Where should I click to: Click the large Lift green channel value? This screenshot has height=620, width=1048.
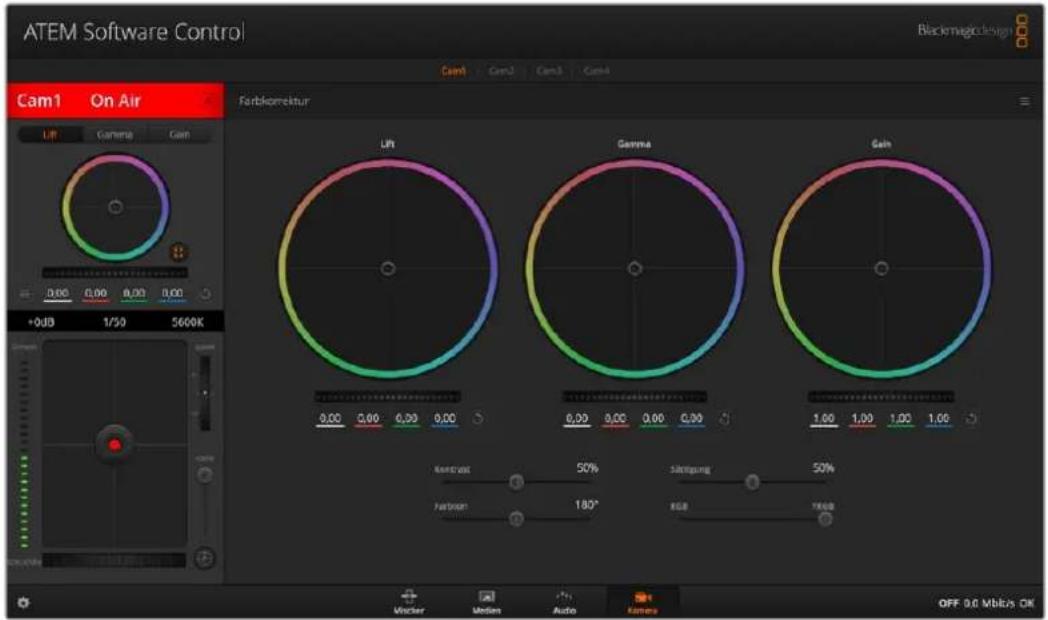click(406, 420)
